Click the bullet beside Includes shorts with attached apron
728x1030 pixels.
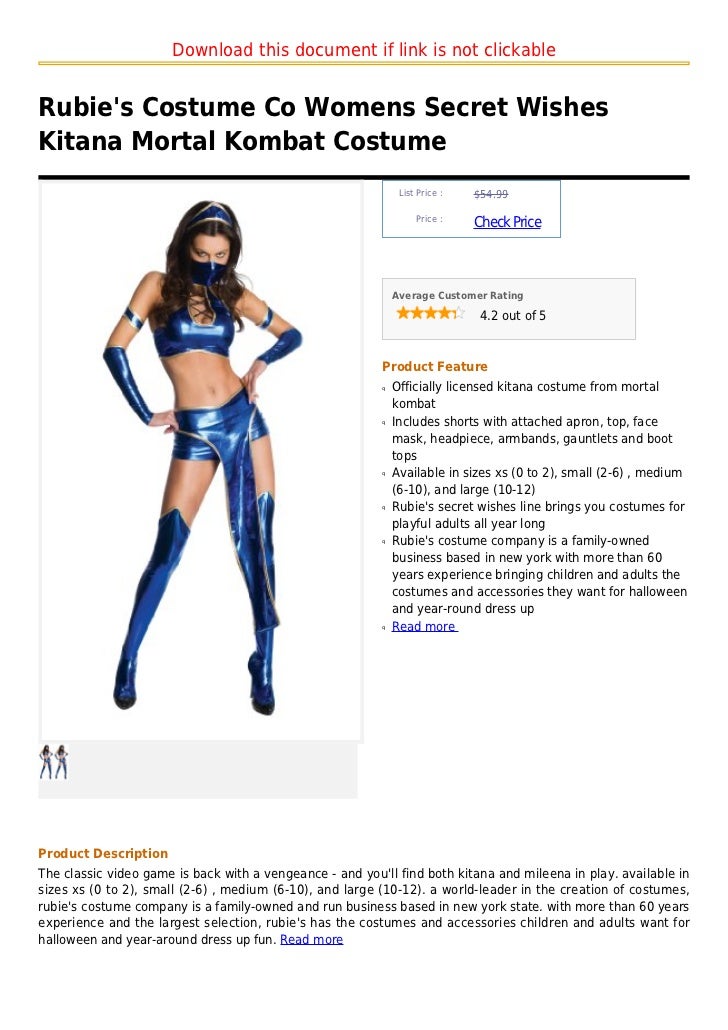[384, 422]
